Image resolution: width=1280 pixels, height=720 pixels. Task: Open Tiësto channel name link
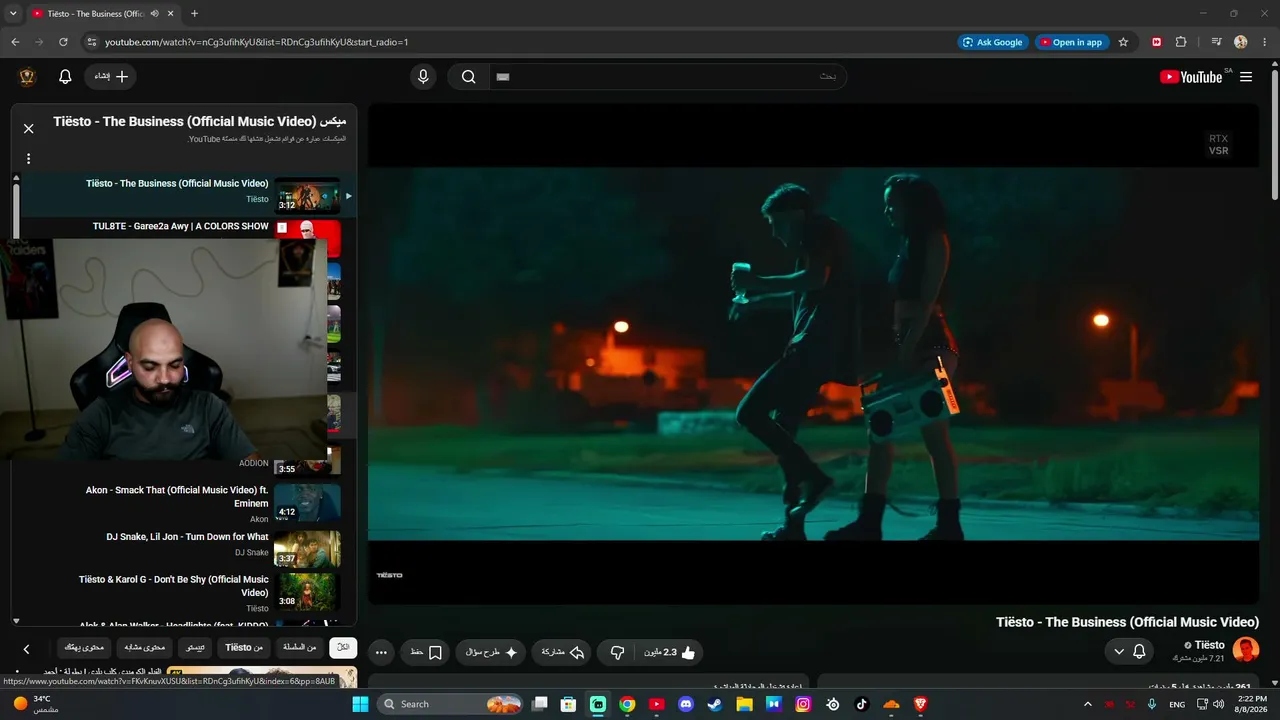pos(1209,645)
